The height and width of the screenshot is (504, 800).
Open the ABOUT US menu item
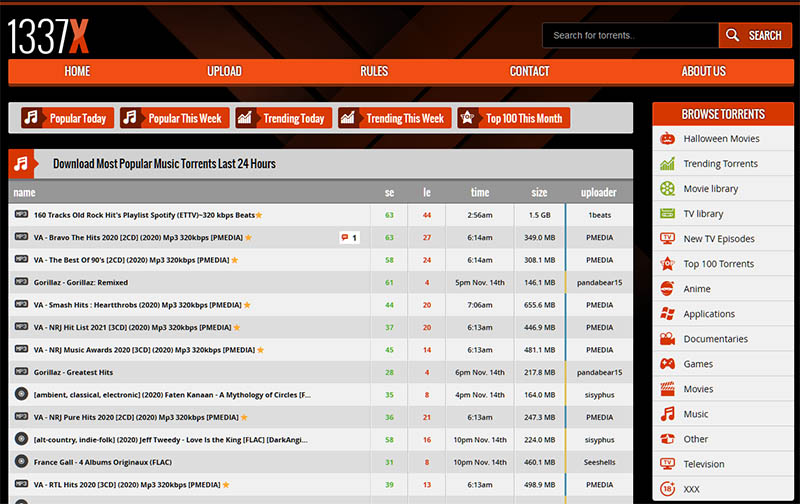[x=704, y=71]
